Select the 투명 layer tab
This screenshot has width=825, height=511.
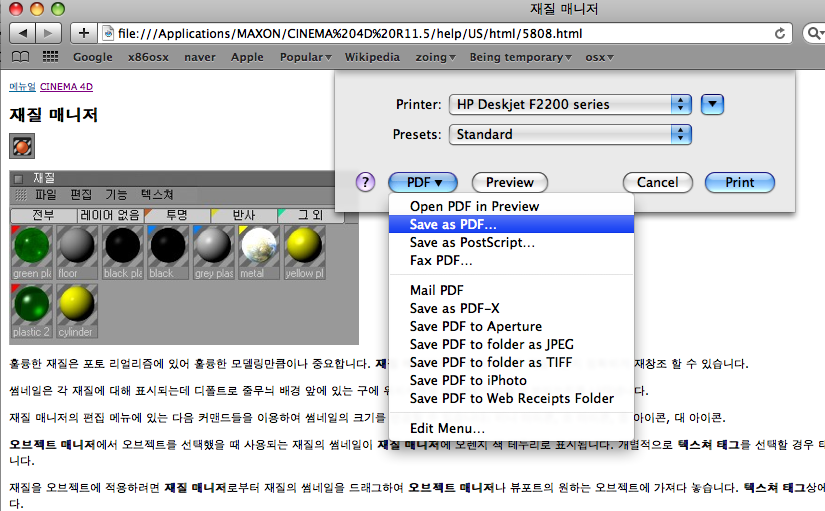click(x=177, y=215)
